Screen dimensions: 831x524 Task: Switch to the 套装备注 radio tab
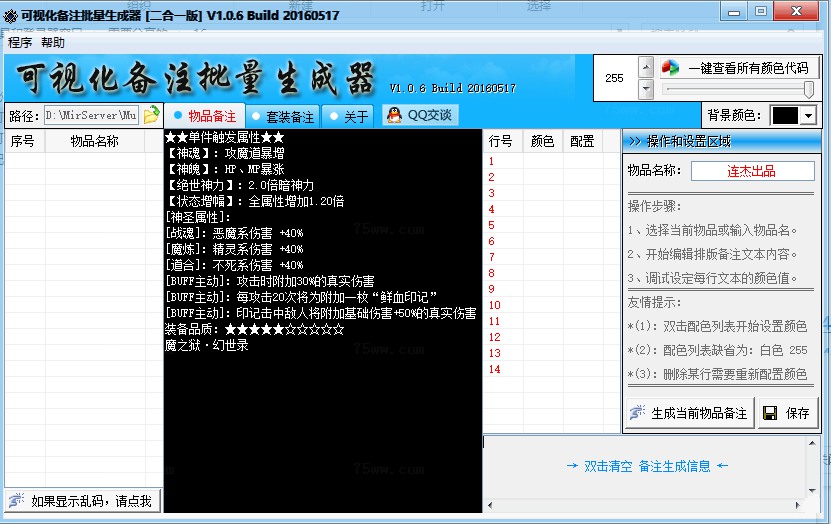click(256, 116)
